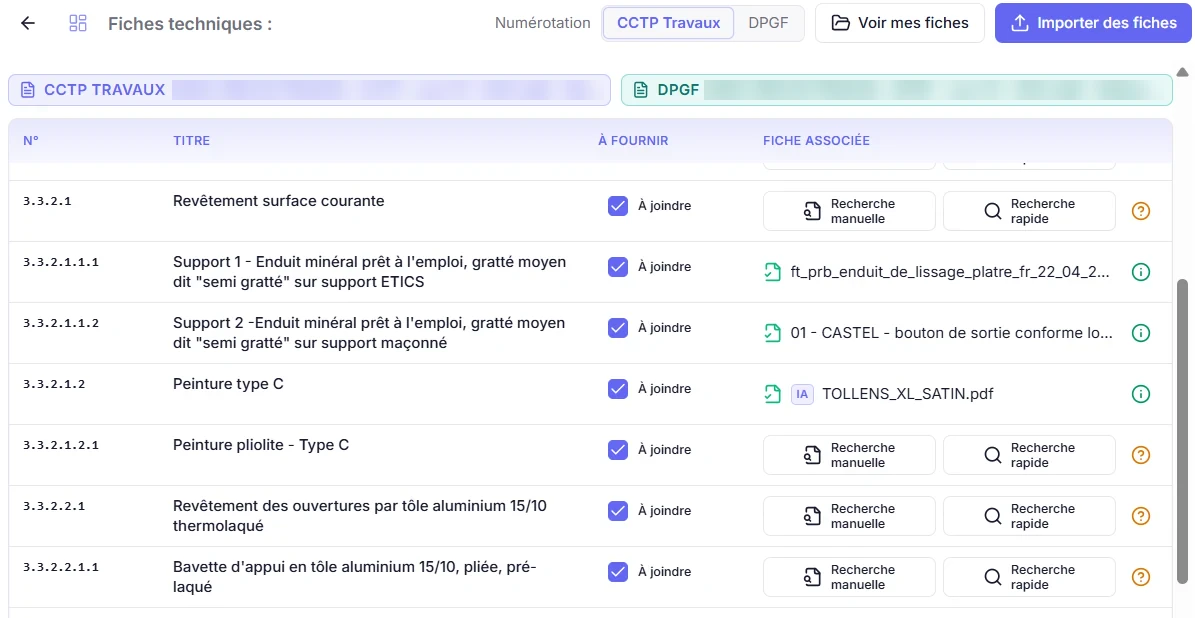Uncheck À joindre for Revêtement des ouvertures
This screenshot has width=1195, height=618.
[618, 511]
